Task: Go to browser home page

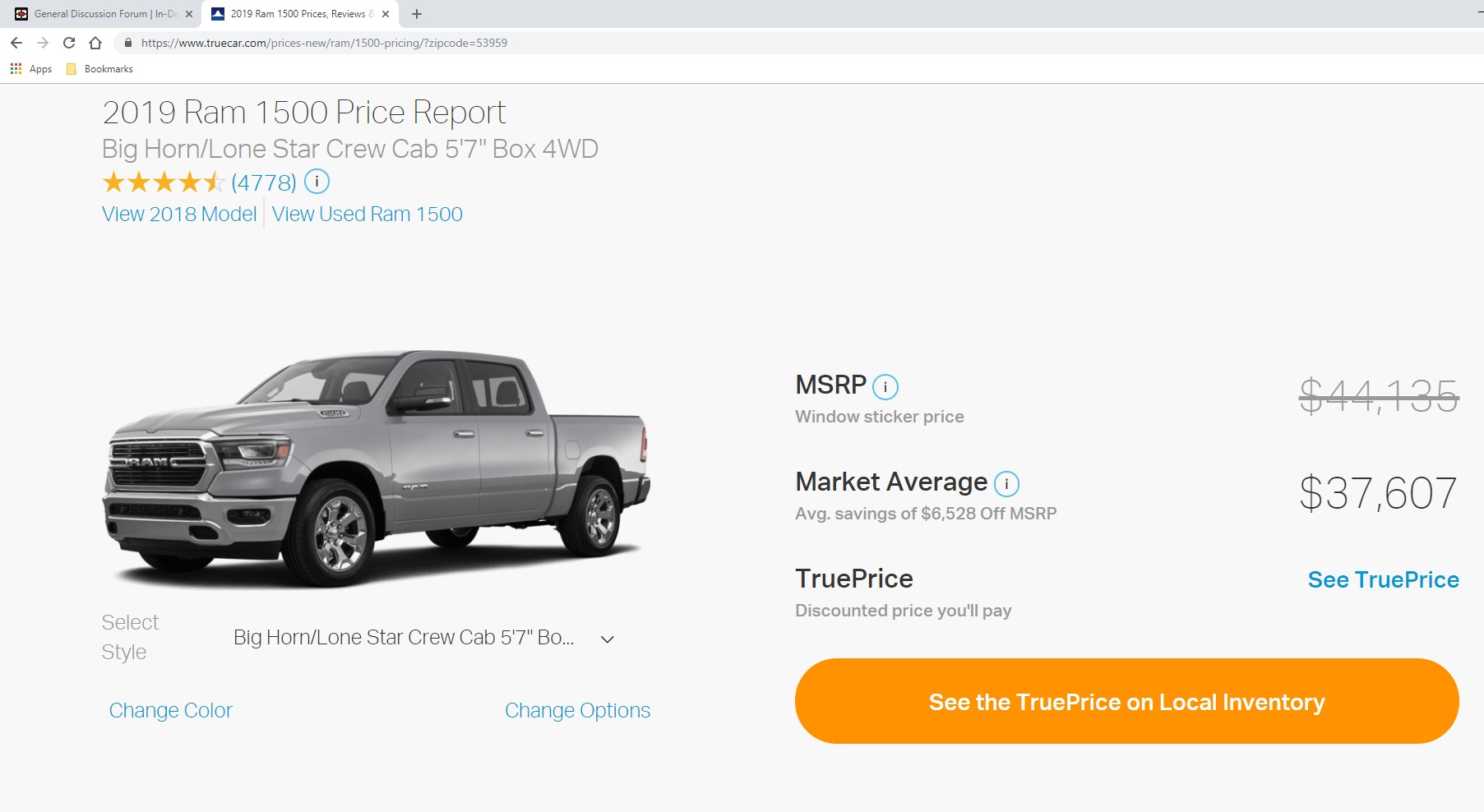Action: 95,43
